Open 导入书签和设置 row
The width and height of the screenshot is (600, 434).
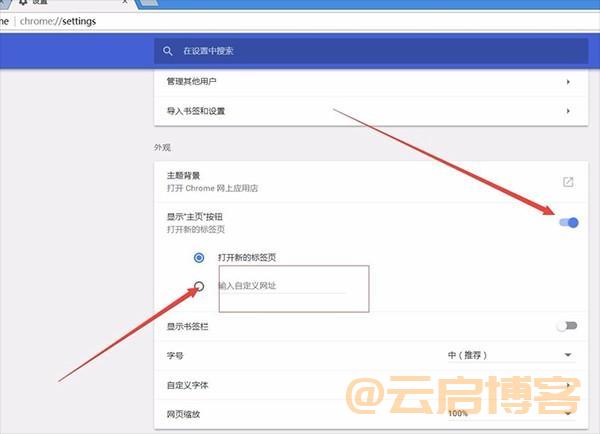coord(371,111)
